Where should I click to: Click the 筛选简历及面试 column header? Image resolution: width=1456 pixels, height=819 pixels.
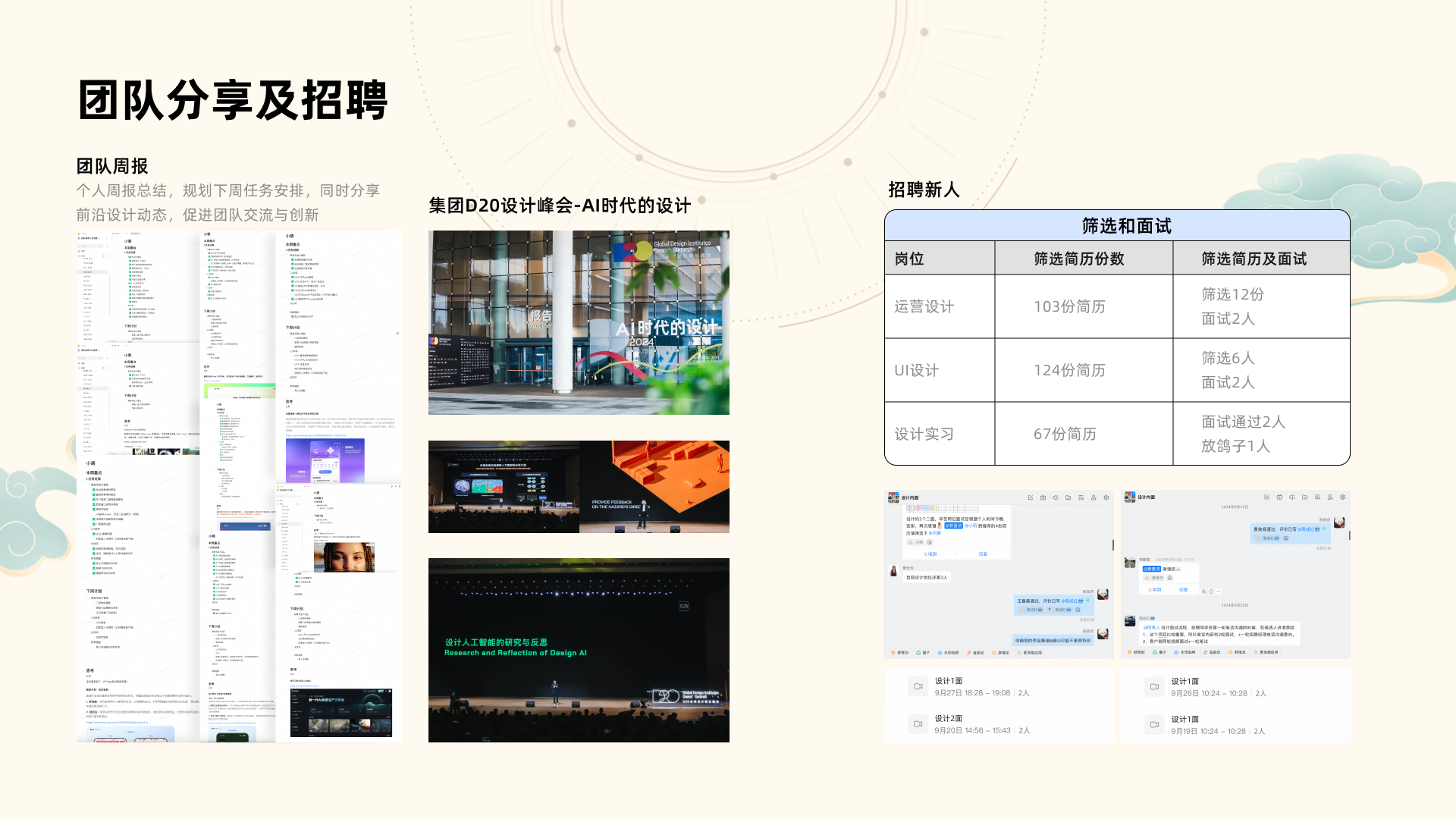click(1254, 259)
